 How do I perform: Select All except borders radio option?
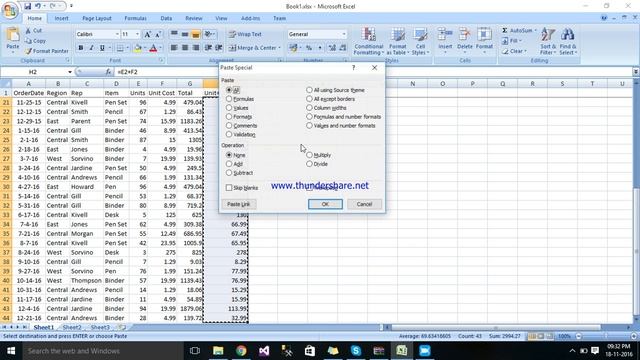309,99
